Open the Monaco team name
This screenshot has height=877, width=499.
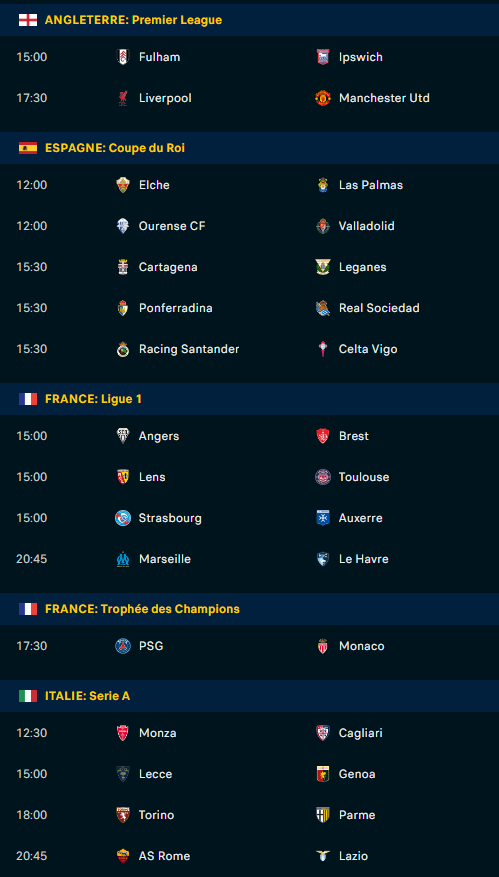(x=361, y=646)
